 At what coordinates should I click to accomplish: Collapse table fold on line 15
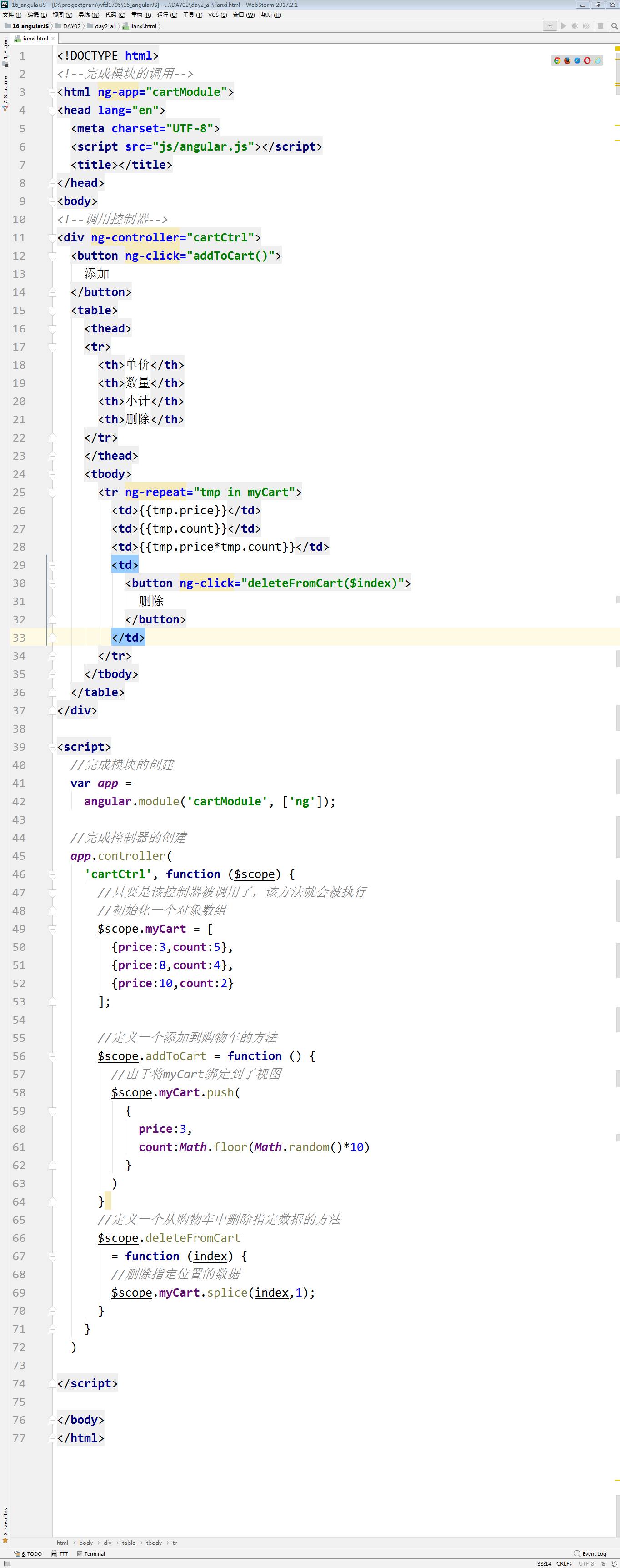pyautogui.click(x=52, y=311)
